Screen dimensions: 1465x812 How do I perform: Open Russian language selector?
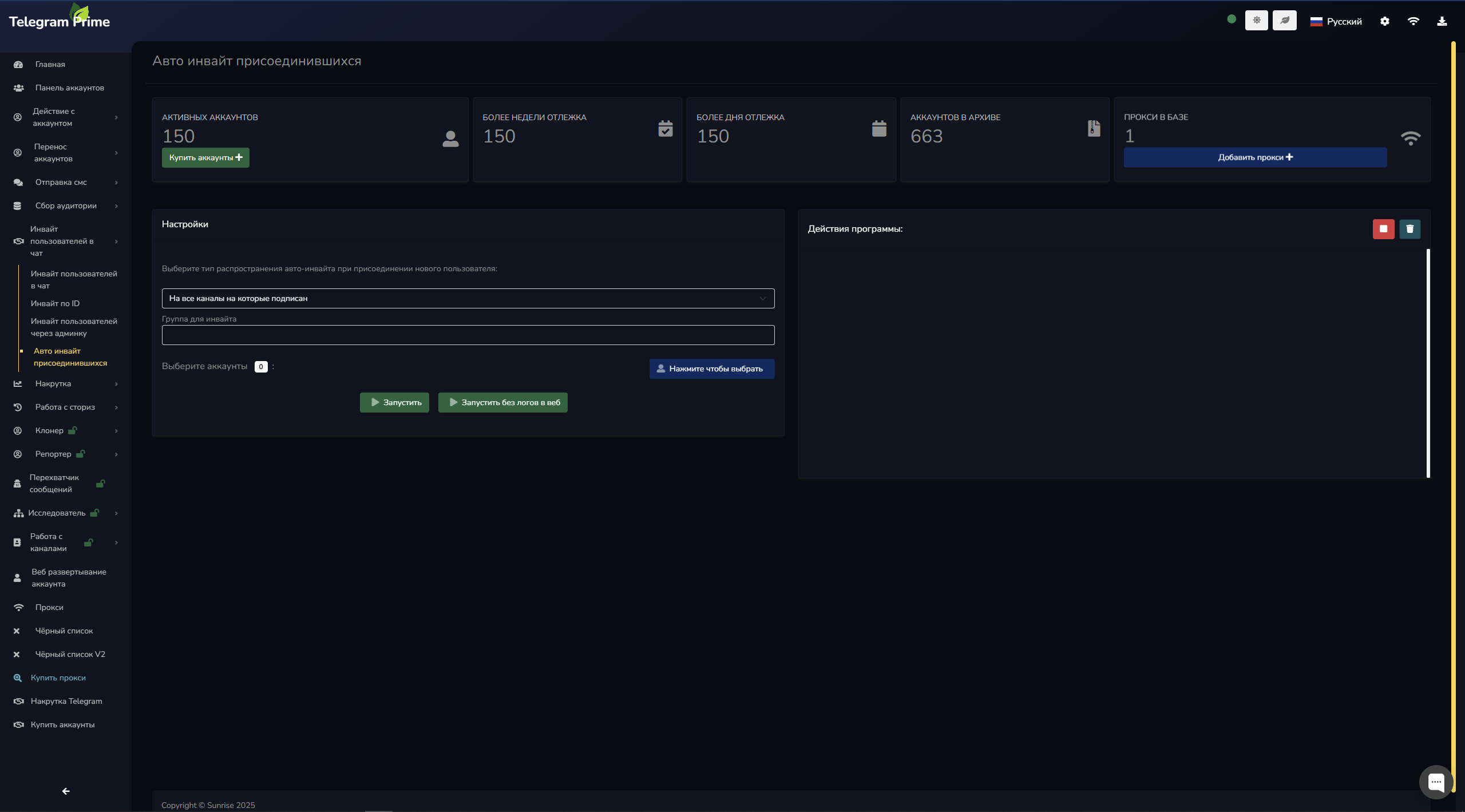(x=1336, y=22)
